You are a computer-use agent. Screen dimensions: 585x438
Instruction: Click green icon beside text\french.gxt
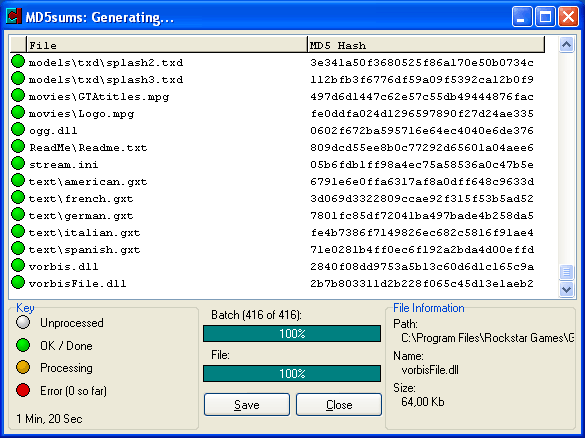pyautogui.click(x=18, y=197)
